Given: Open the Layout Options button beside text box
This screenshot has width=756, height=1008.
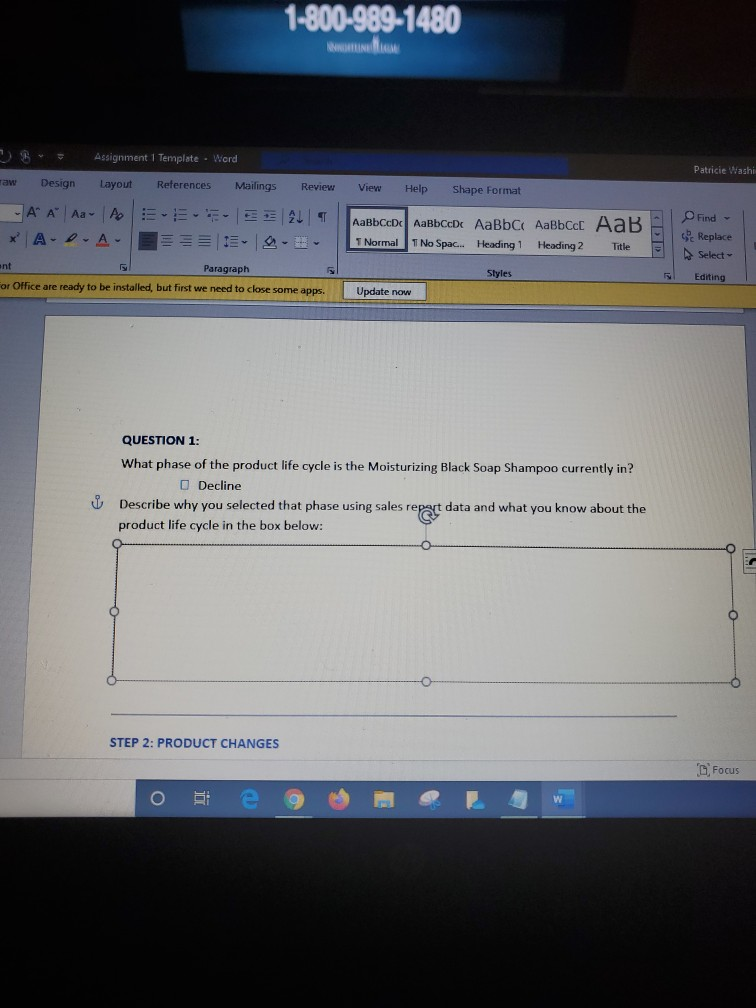Looking at the screenshot, I should 750,562.
